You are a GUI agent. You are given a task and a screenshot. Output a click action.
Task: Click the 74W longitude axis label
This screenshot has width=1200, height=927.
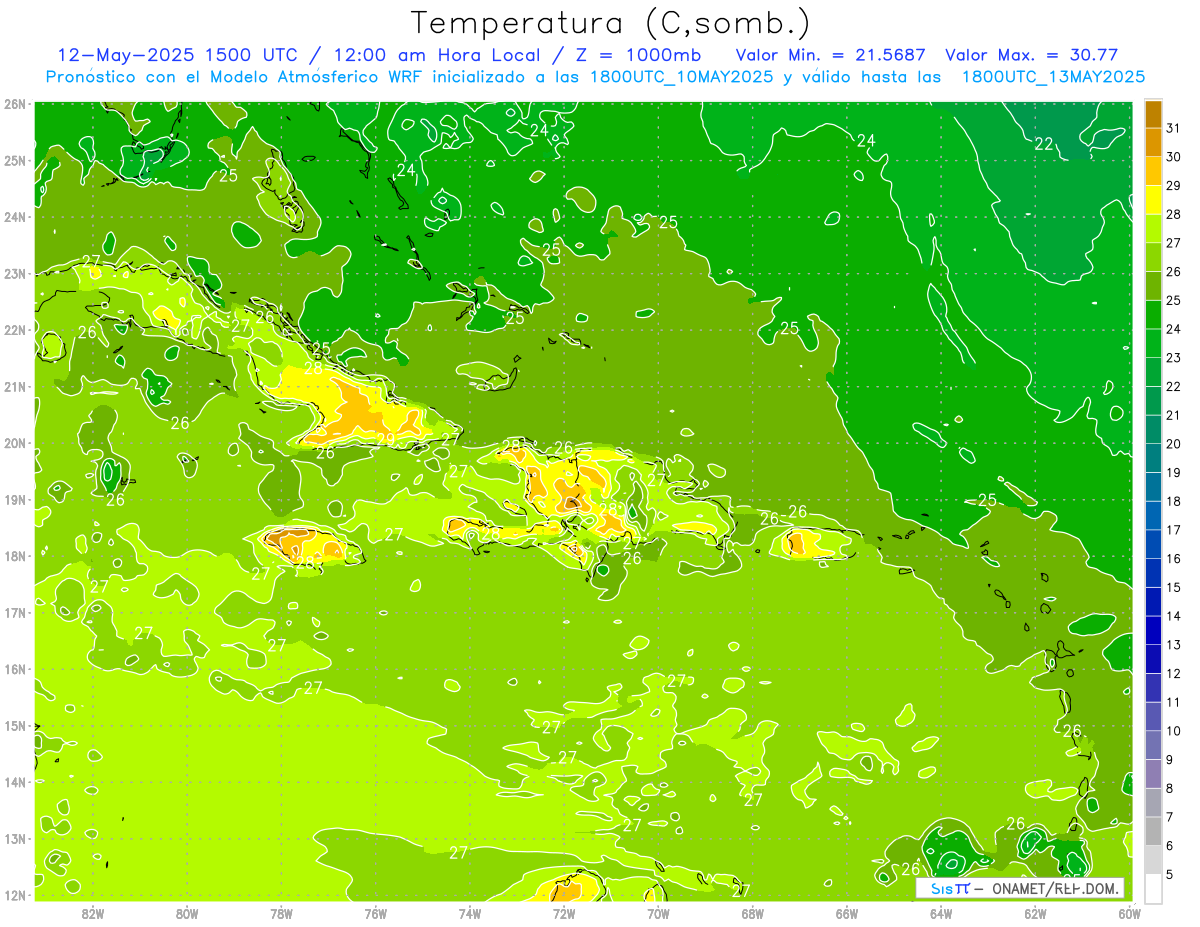(470, 913)
